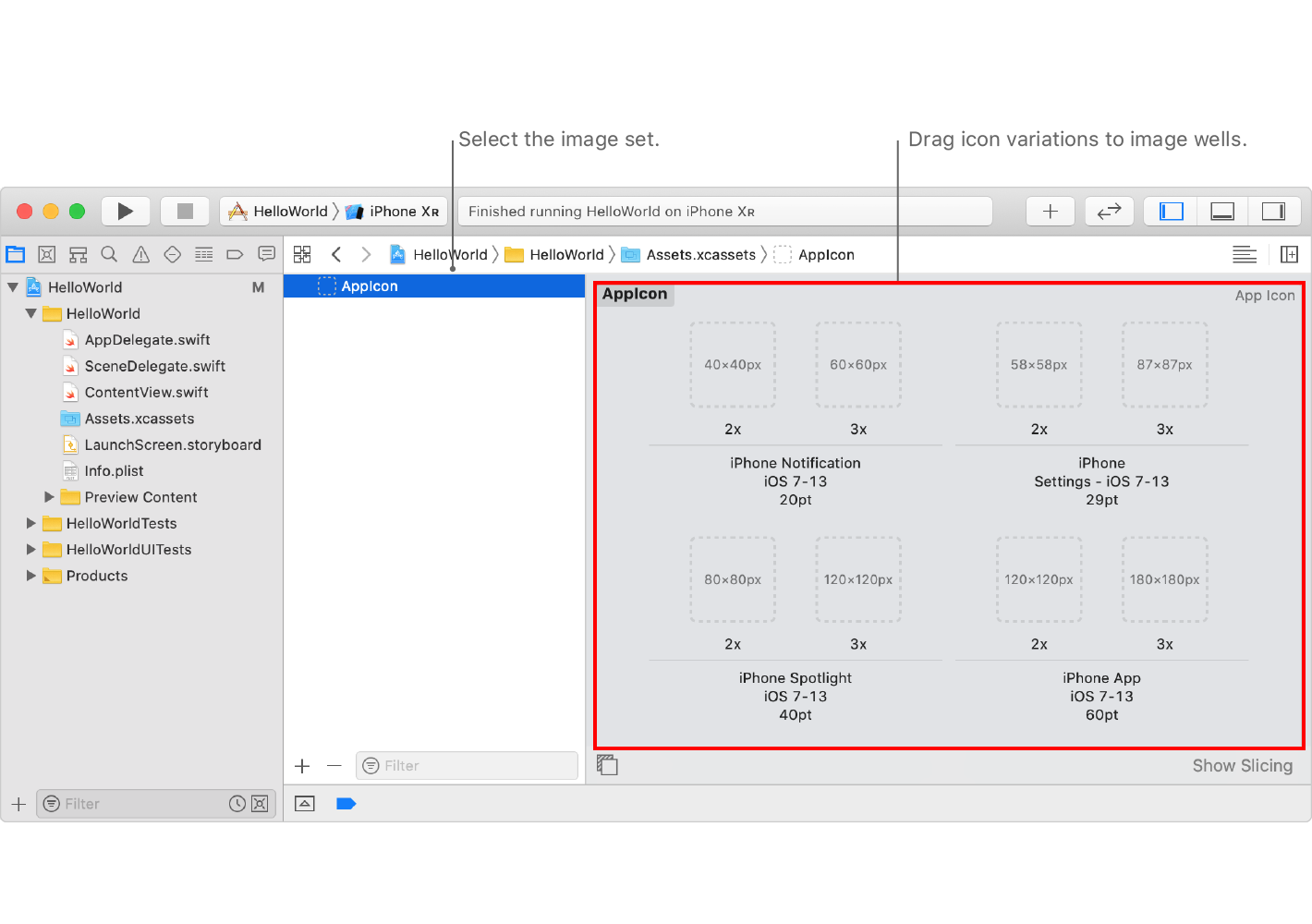Image resolution: width=1312 pixels, height=924 pixels.
Task: Open the Breakpoint navigator icon
Action: (x=235, y=255)
